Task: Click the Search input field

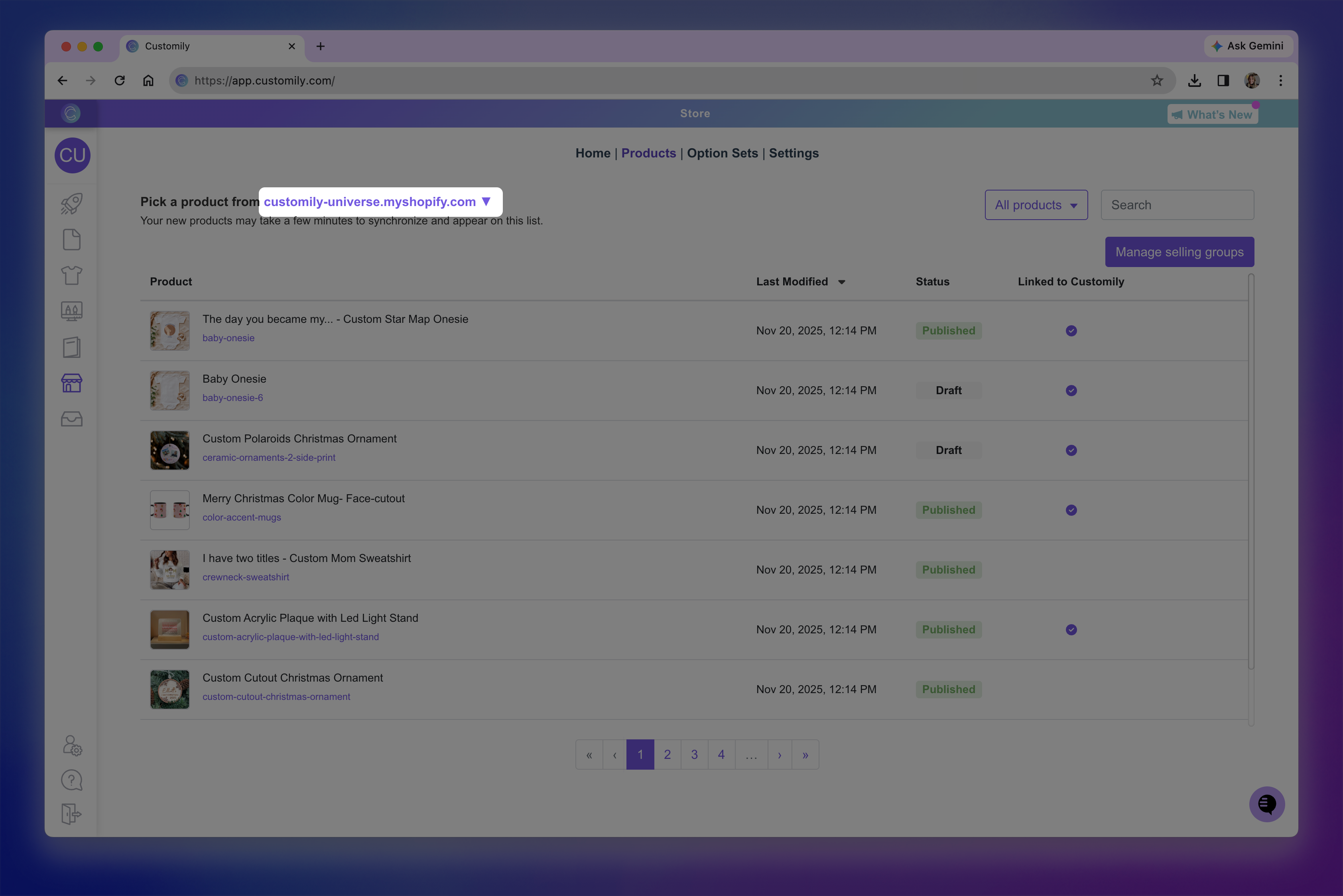Action: coord(1177,204)
